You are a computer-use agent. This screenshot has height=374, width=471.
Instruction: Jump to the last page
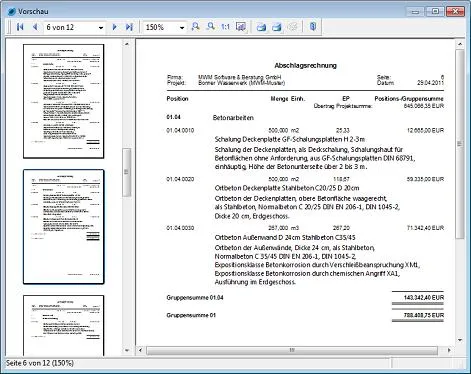click(x=129, y=27)
